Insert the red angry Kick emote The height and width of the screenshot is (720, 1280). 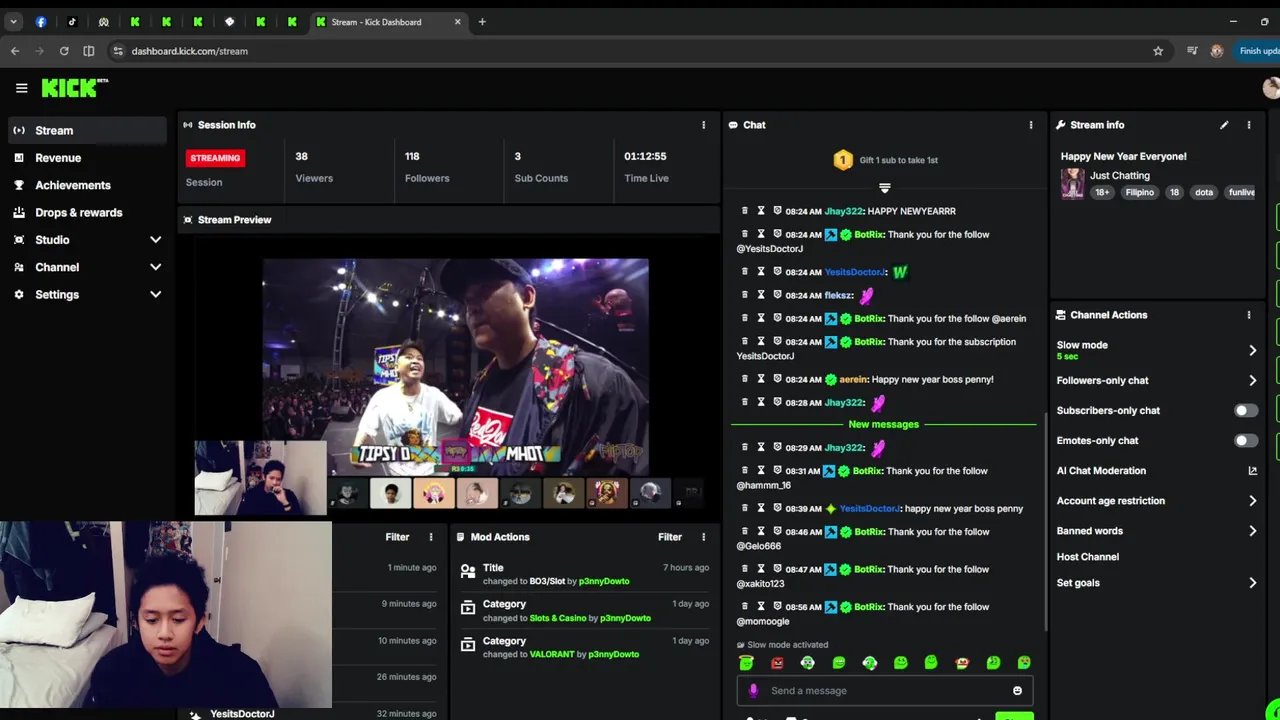pyautogui.click(x=777, y=663)
